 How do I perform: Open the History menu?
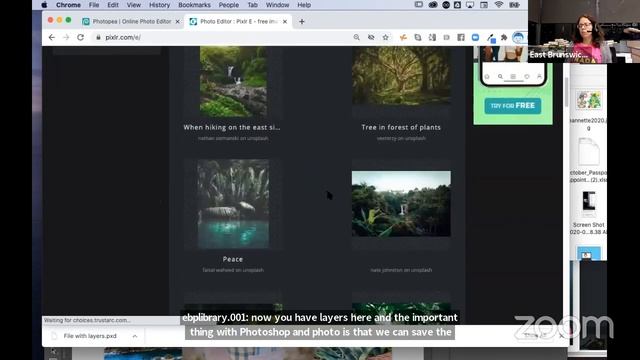pyautogui.click(x=159, y=5)
